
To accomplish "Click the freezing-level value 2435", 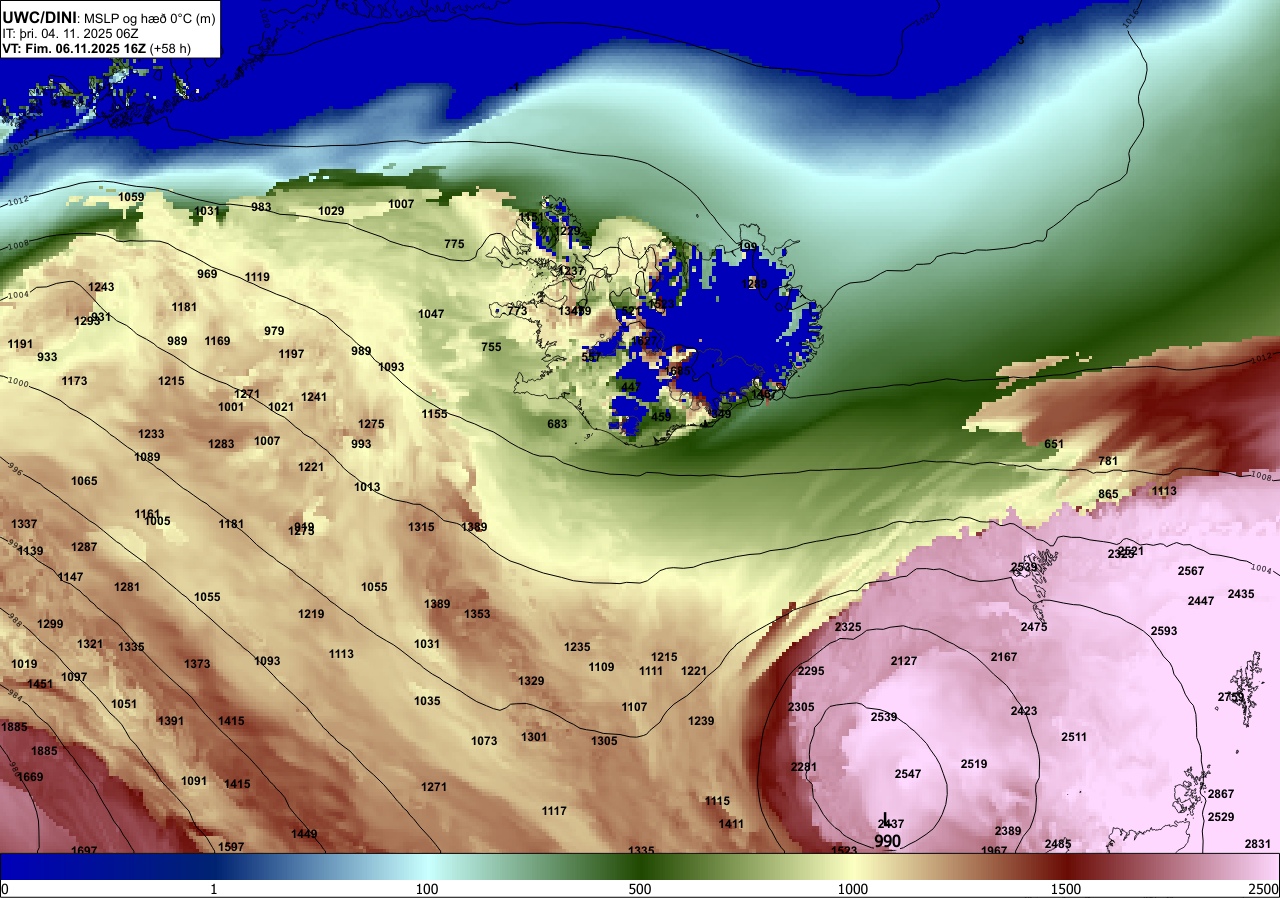I will 1241,594.
